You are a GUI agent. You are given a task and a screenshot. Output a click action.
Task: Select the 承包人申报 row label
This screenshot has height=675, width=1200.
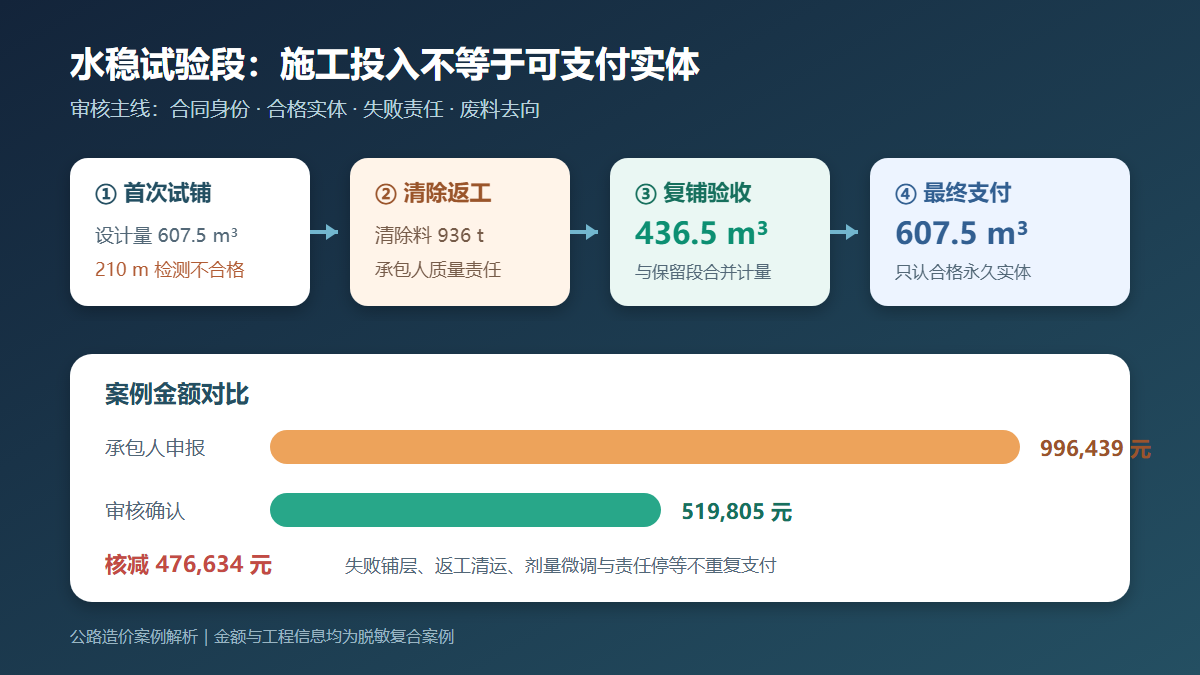coord(155,448)
